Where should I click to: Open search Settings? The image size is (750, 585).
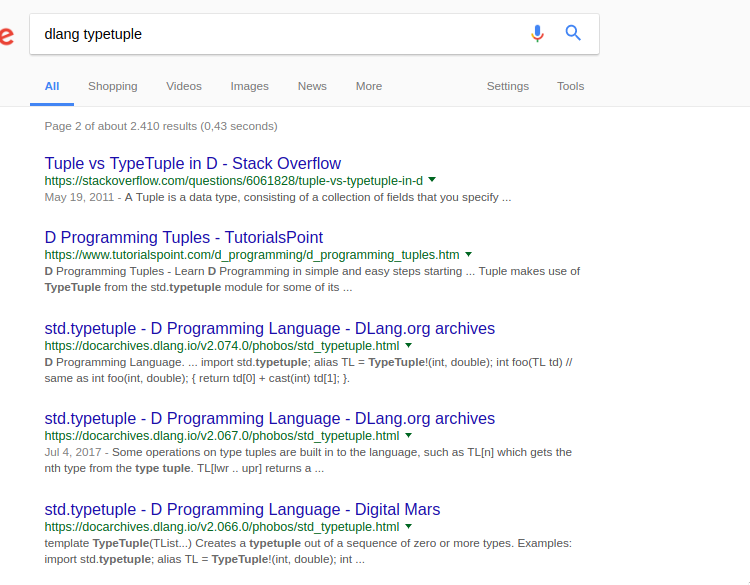(507, 87)
